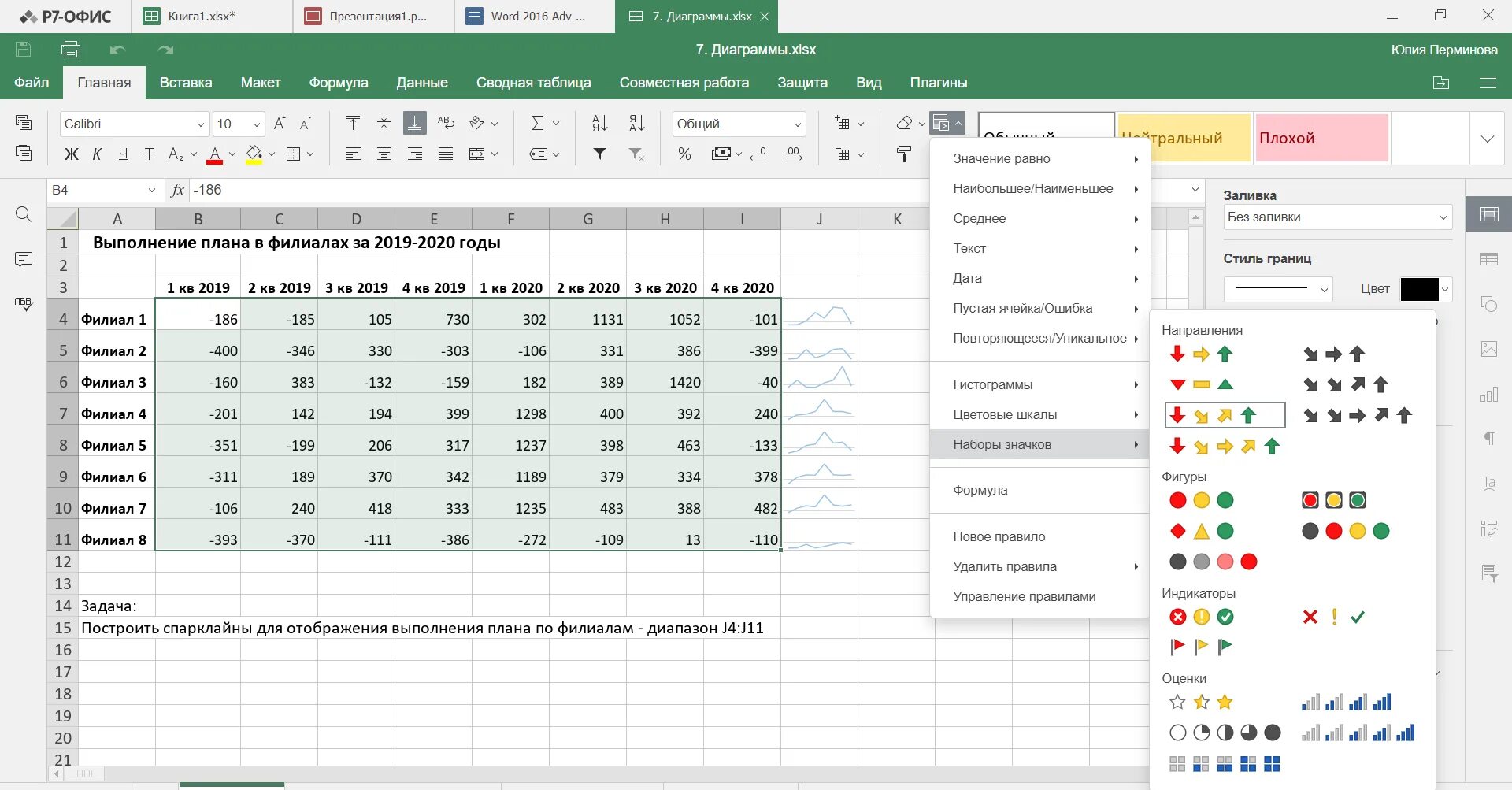The width and height of the screenshot is (1512, 790).
Task: Click the Copy icon
Action: [24, 123]
